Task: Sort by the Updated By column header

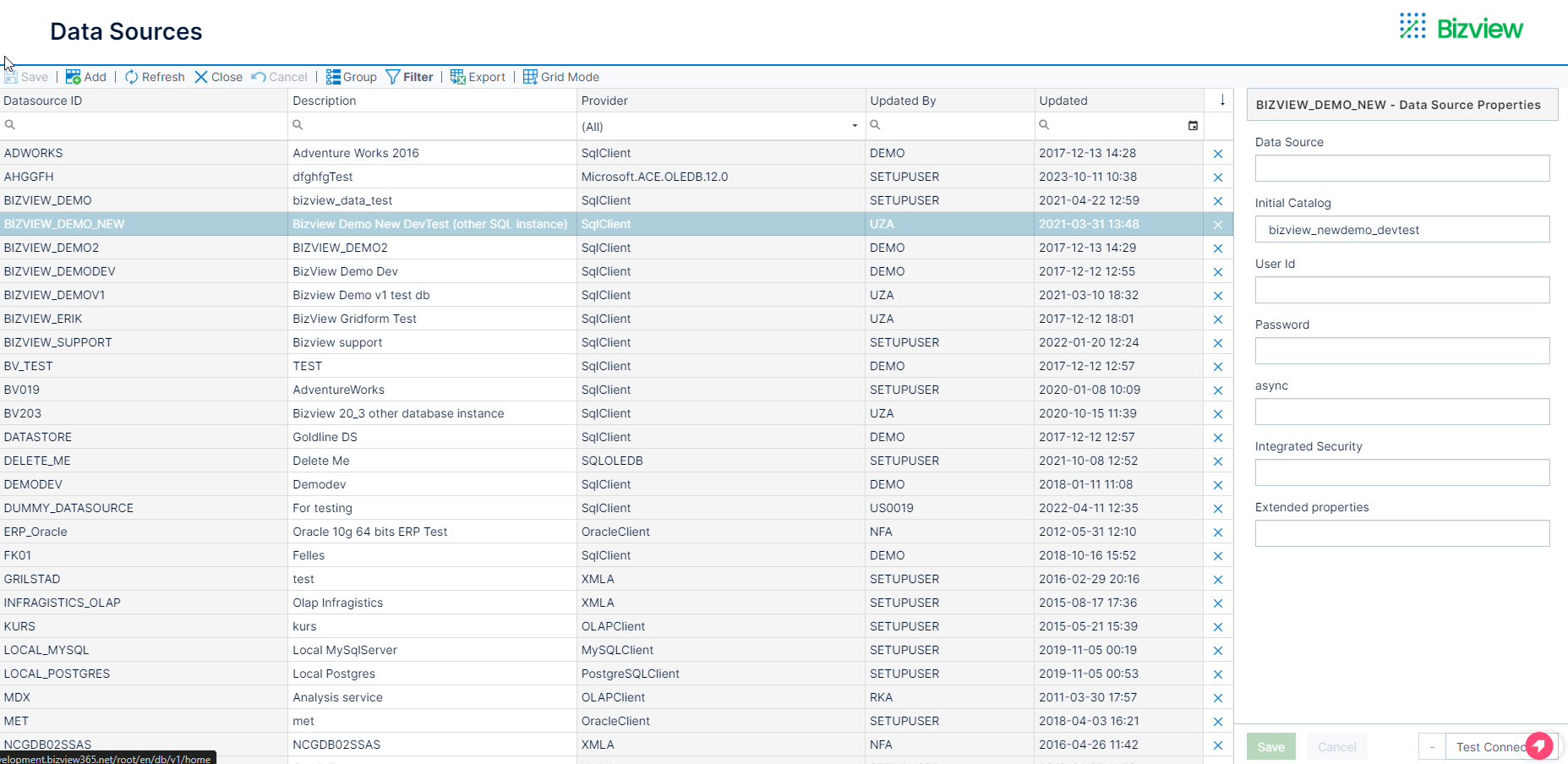Action: 950,101
